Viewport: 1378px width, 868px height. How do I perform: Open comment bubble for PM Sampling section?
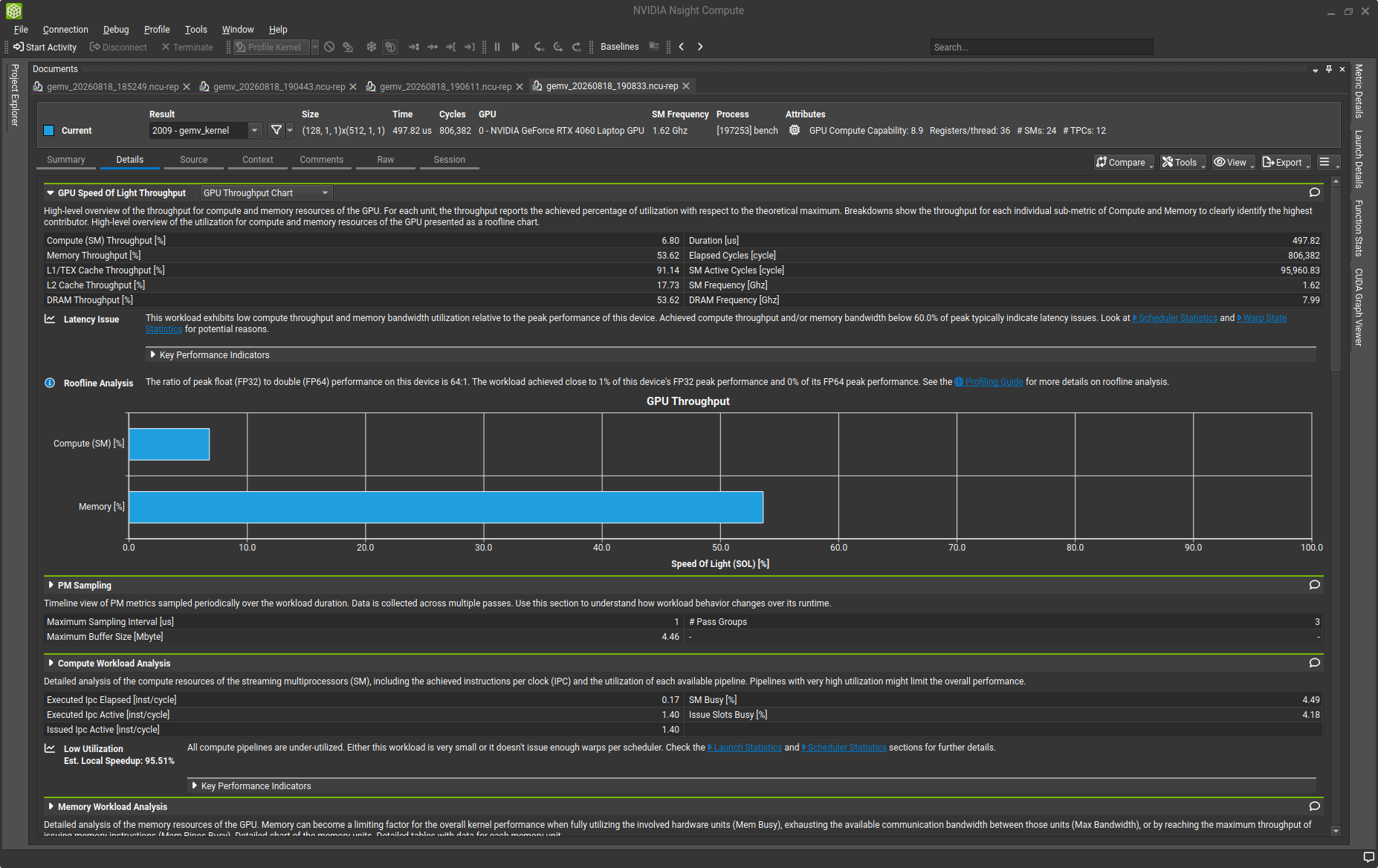pos(1315,585)
